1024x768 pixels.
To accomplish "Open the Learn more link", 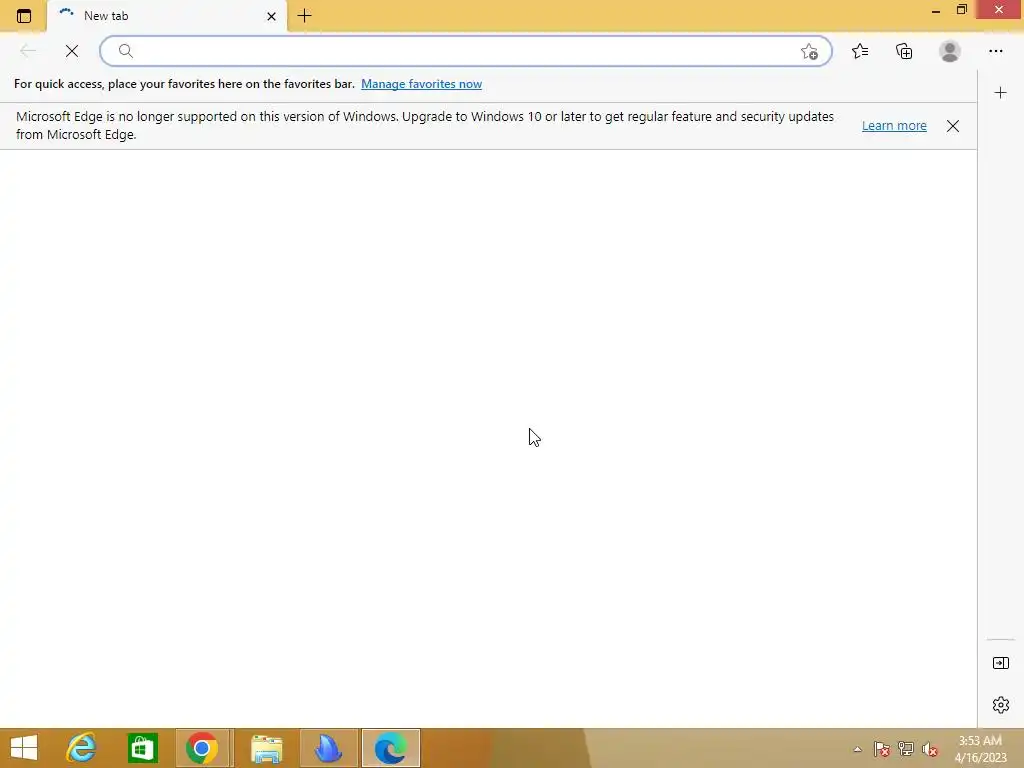I will pyautogui.click(x=894, y=125).
